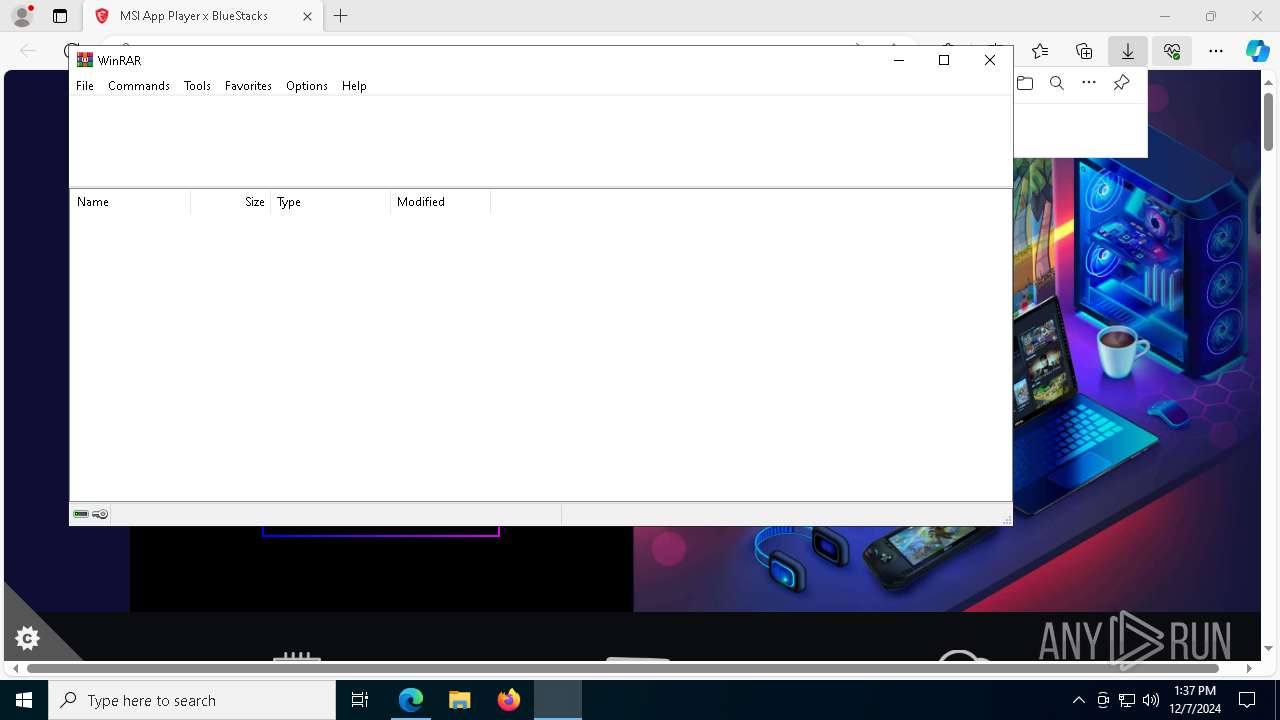Open the volume icon in system tray
The height and width of the screenshot is (720, 1280).
[x=1151, y=700]
